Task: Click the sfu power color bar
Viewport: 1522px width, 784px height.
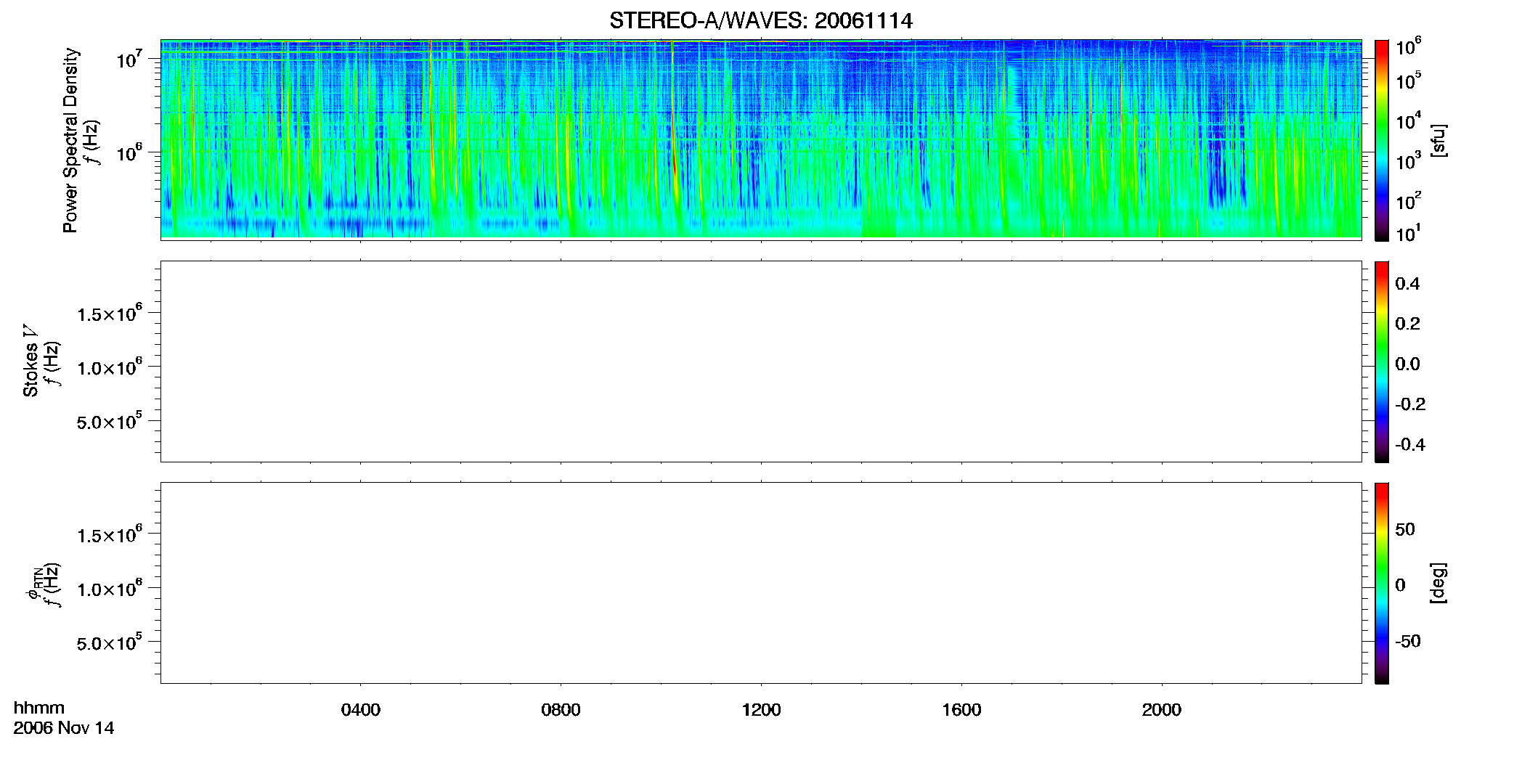Action: pyautogui.click(x=1382, y=140)
